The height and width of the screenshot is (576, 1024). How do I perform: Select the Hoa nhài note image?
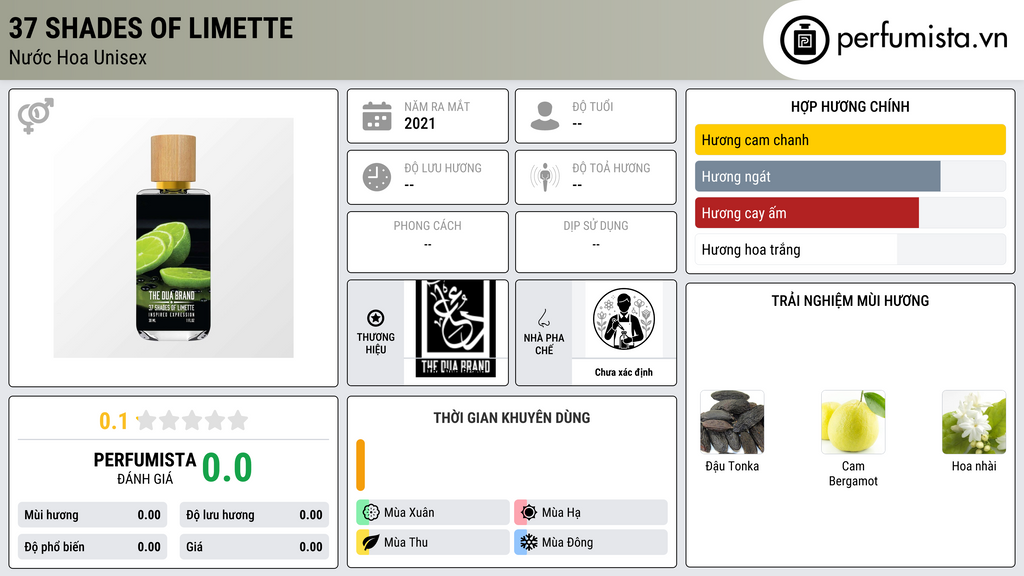[x=974, y=422]
